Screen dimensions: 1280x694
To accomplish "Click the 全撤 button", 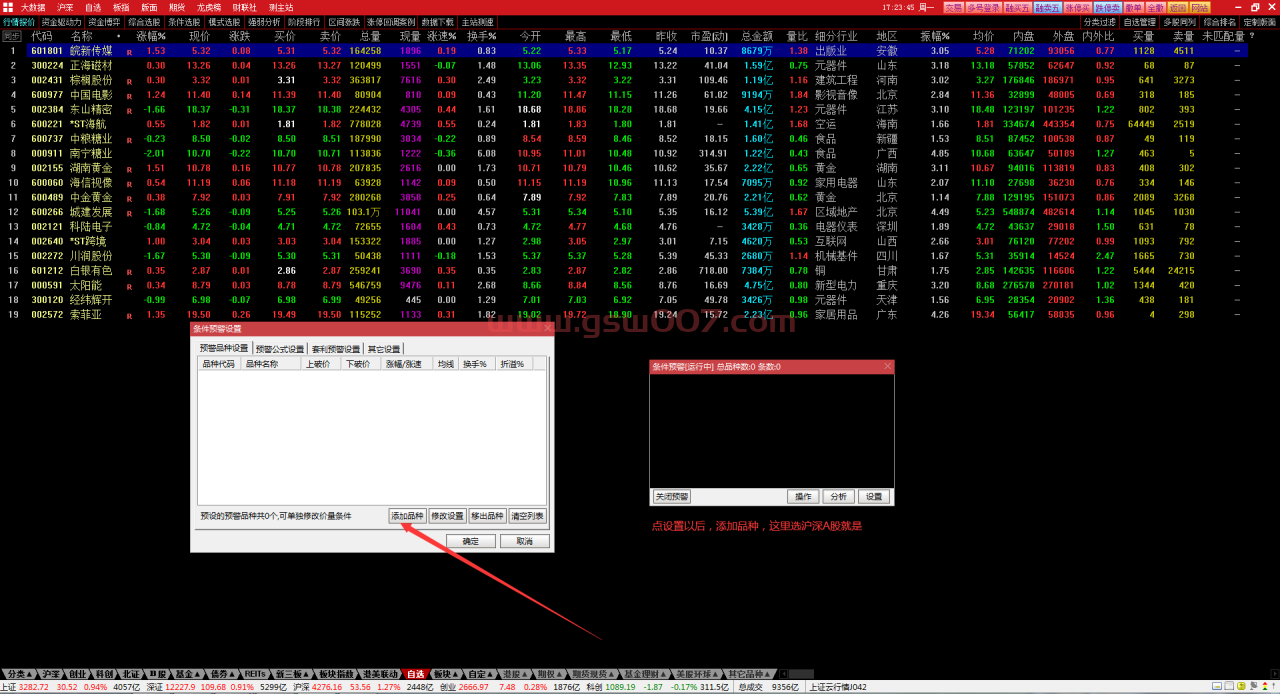I will (1156, 7).
